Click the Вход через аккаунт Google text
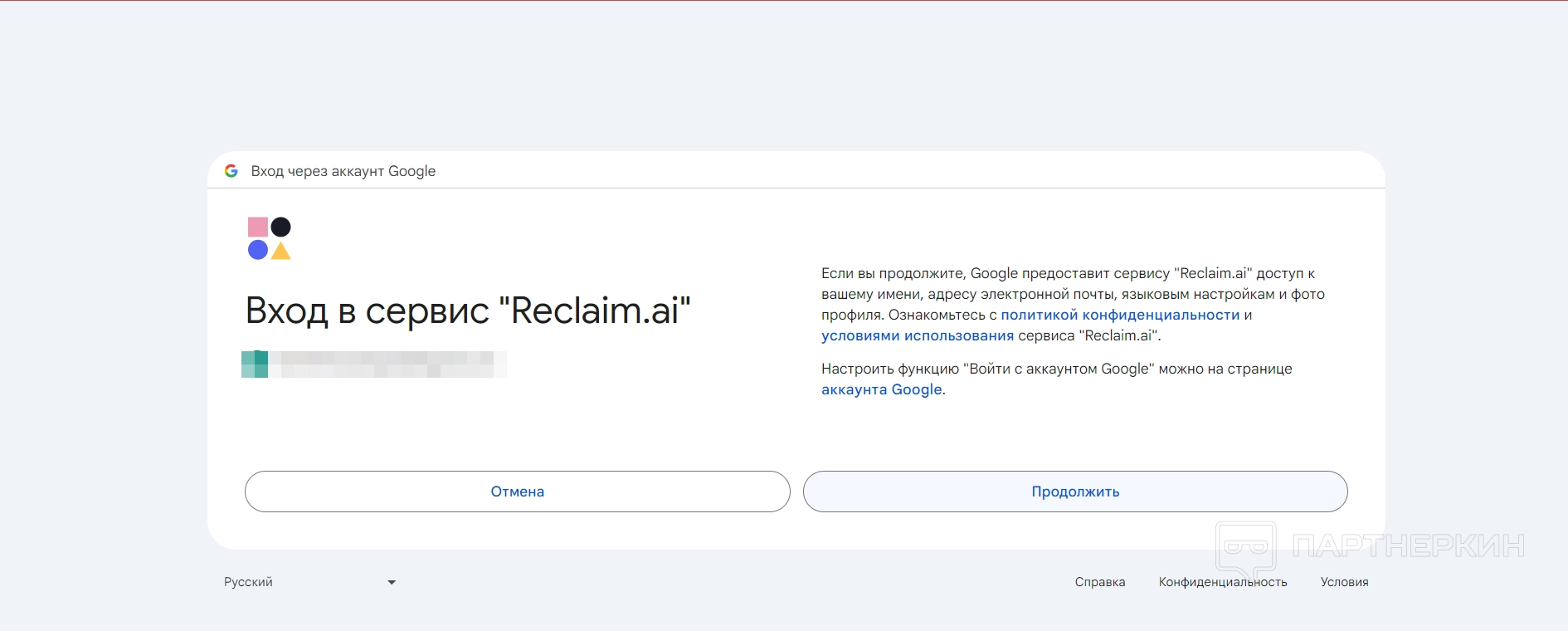 (x=343, y=171)
